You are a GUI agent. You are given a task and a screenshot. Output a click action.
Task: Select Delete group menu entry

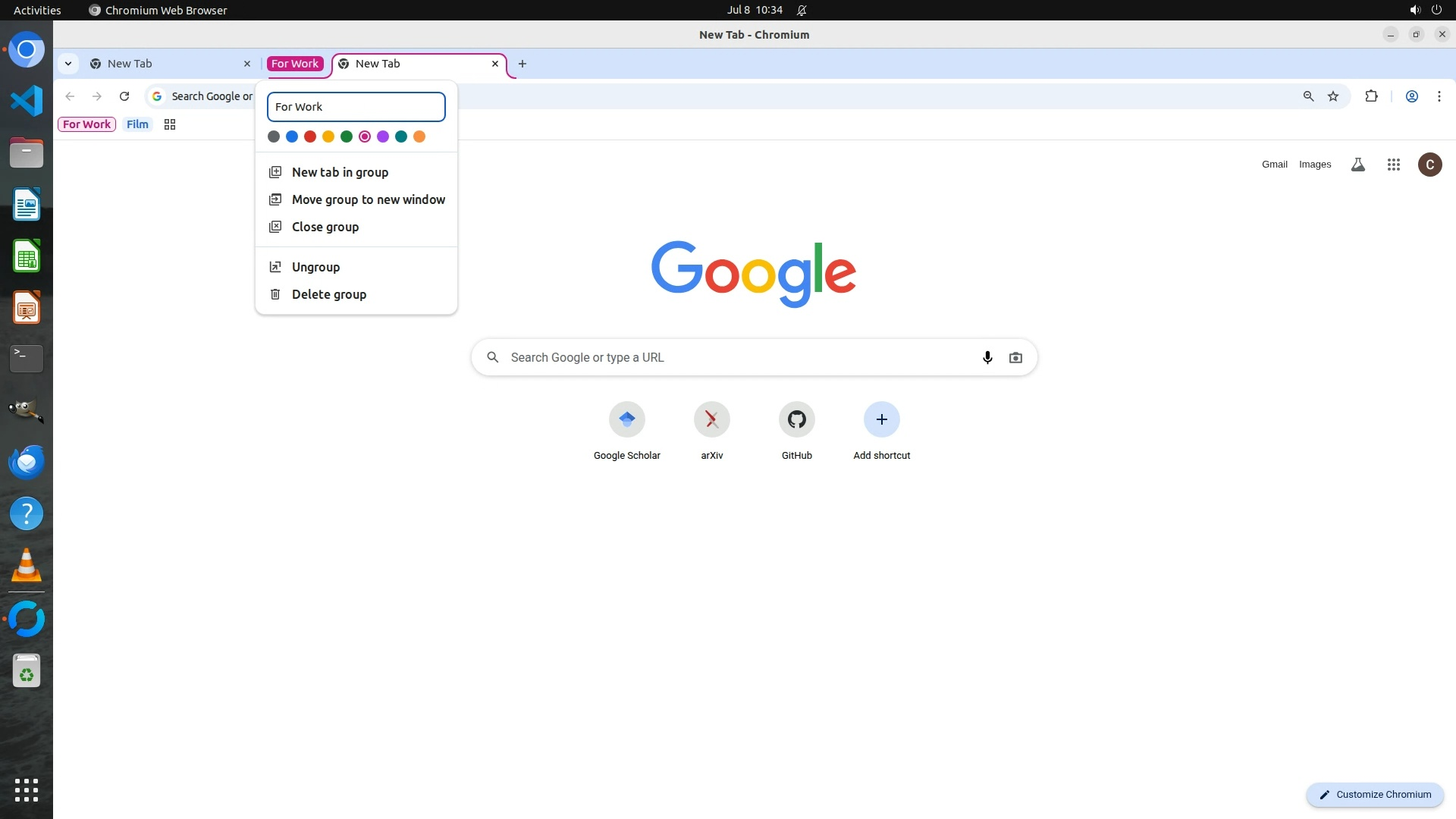click(x=328, y=294)
